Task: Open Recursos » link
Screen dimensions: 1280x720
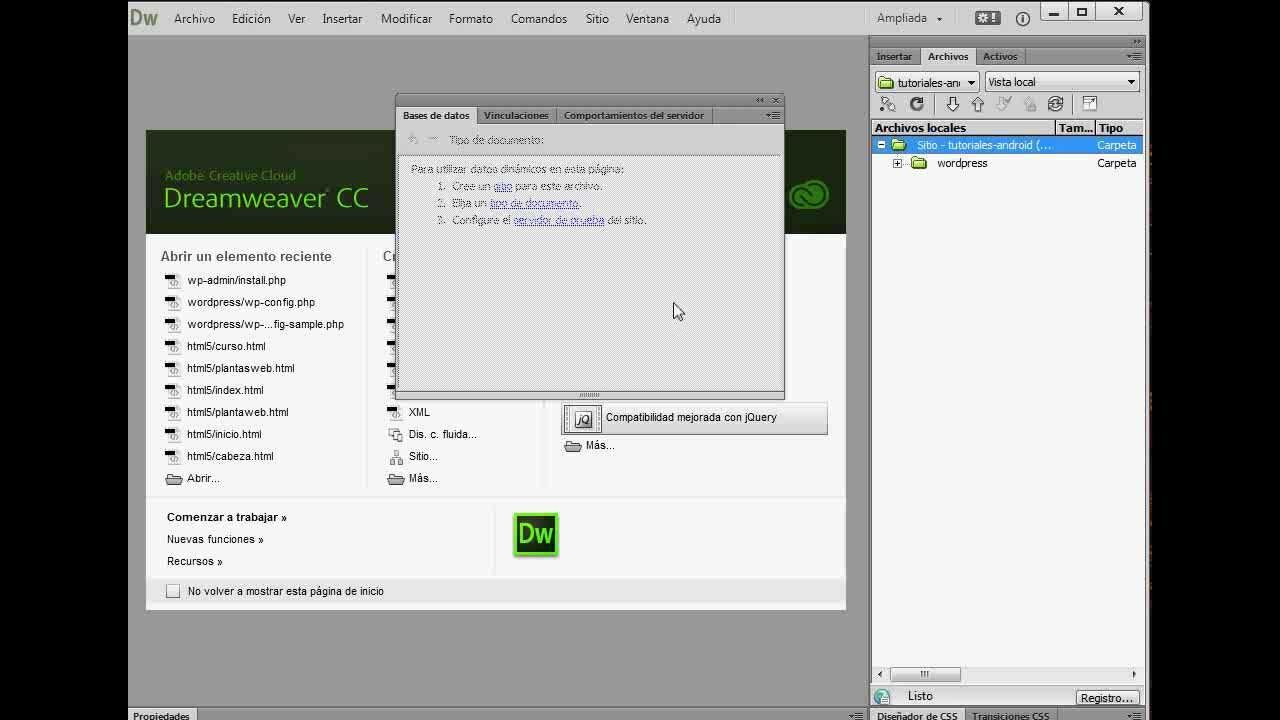Action: click(x=195, y=561)
